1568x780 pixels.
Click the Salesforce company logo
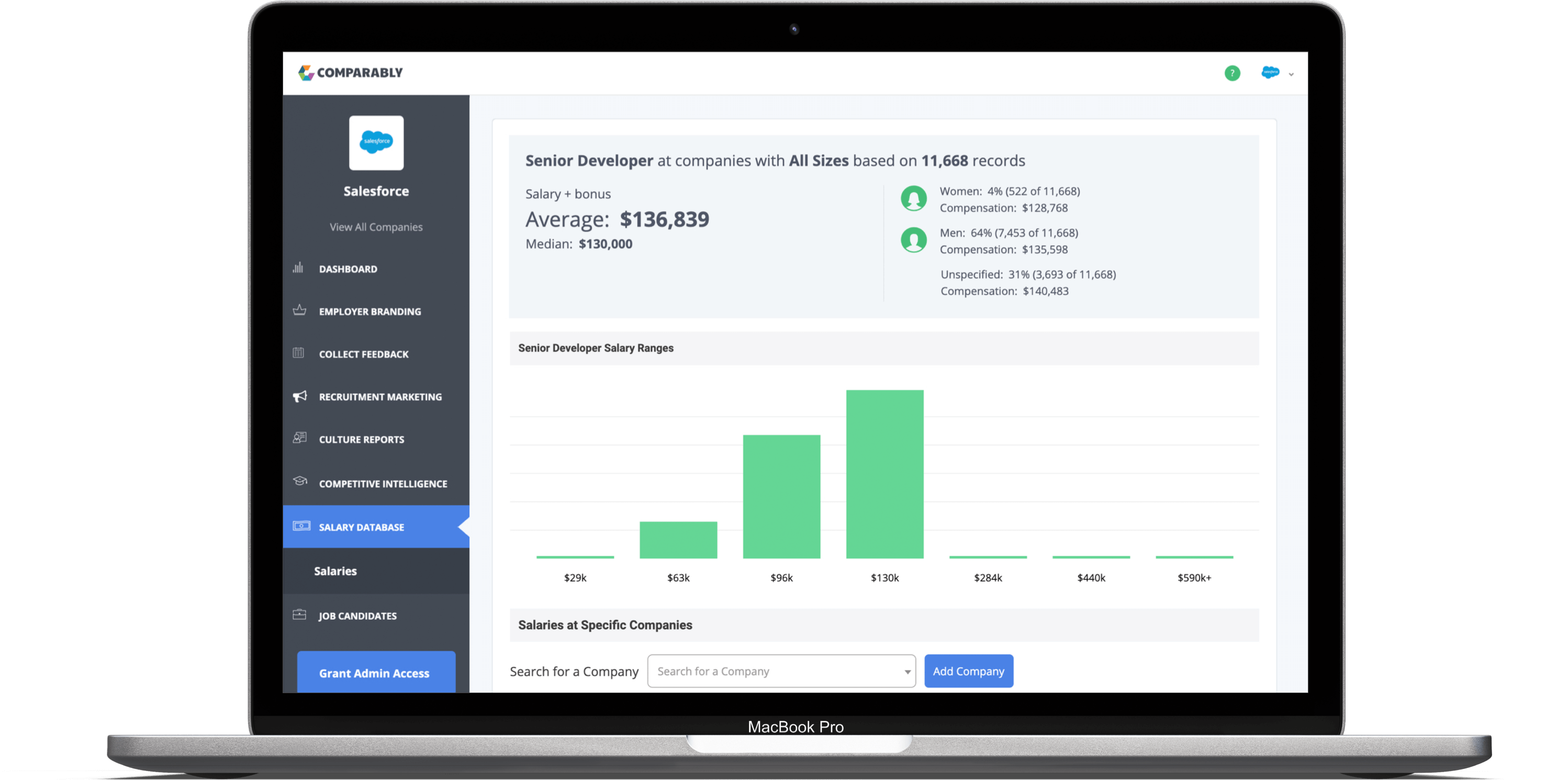coord(376,142)
